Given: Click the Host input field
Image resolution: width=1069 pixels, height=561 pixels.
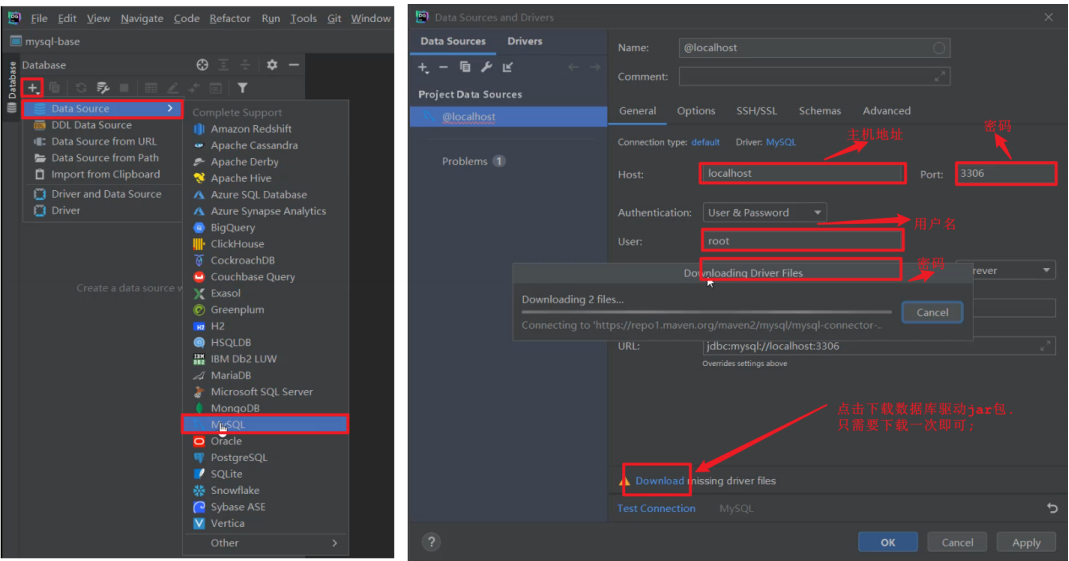Looking at the screenshot, I should (802, 173).
